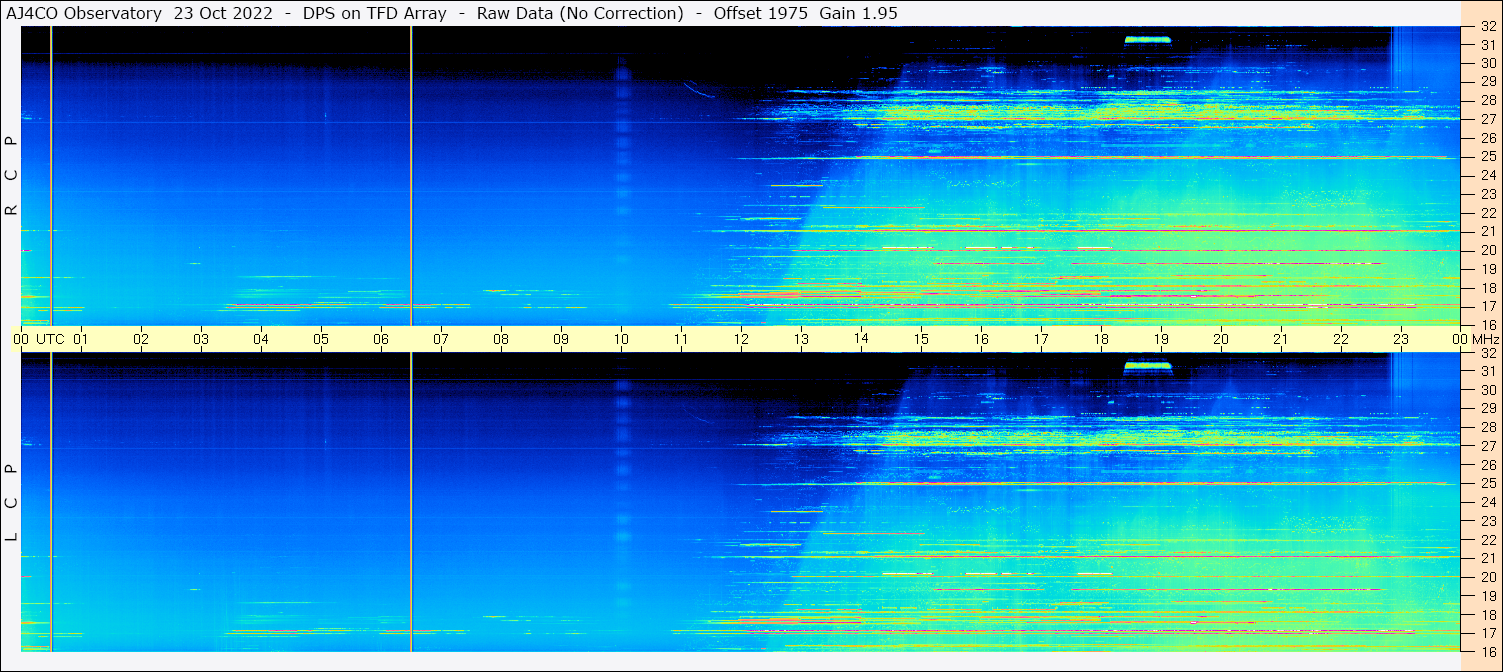Click 32 on the RCP frequency scale

point(1487,27)
